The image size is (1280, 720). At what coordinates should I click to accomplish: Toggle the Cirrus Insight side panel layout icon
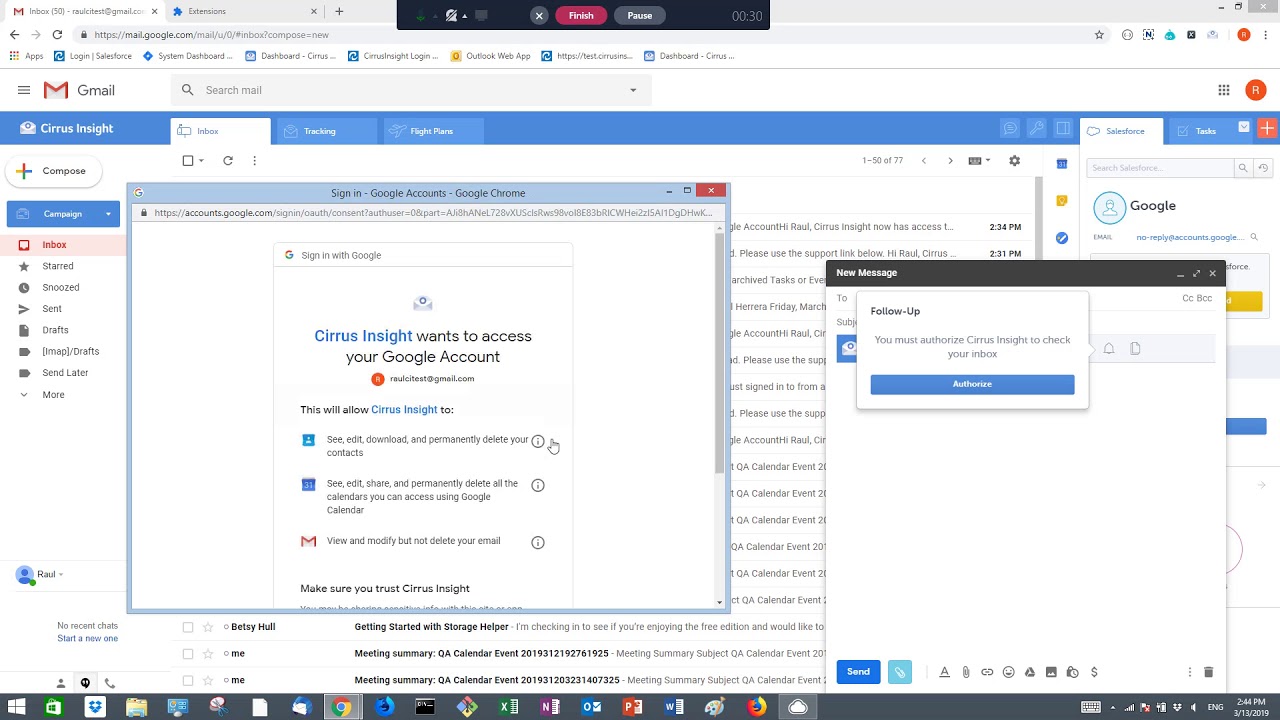pyautogui.click(x=1063, y=129)
